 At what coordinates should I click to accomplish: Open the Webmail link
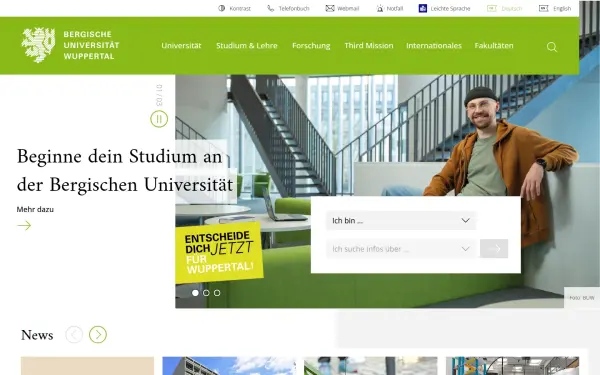tap(348, 8)
